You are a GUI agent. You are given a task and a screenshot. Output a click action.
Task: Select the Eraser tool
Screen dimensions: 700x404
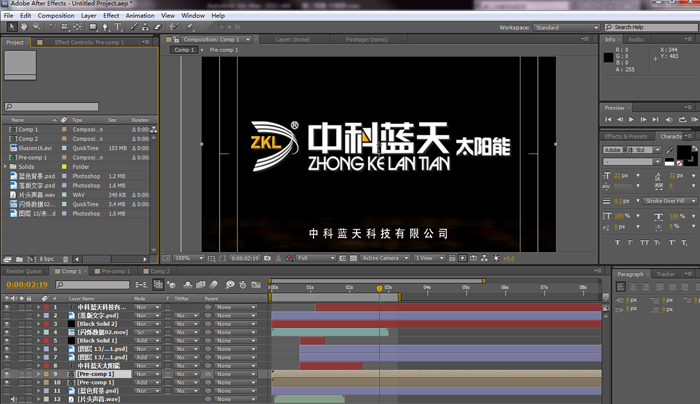tap(158, 28)
